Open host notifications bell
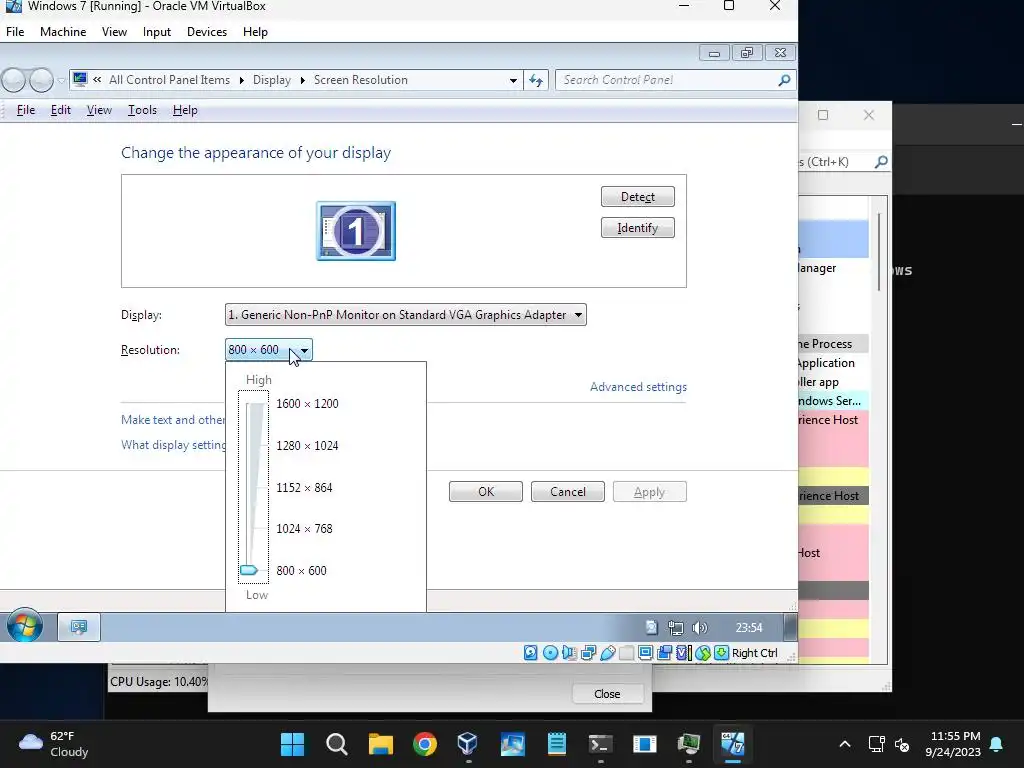 997,744
